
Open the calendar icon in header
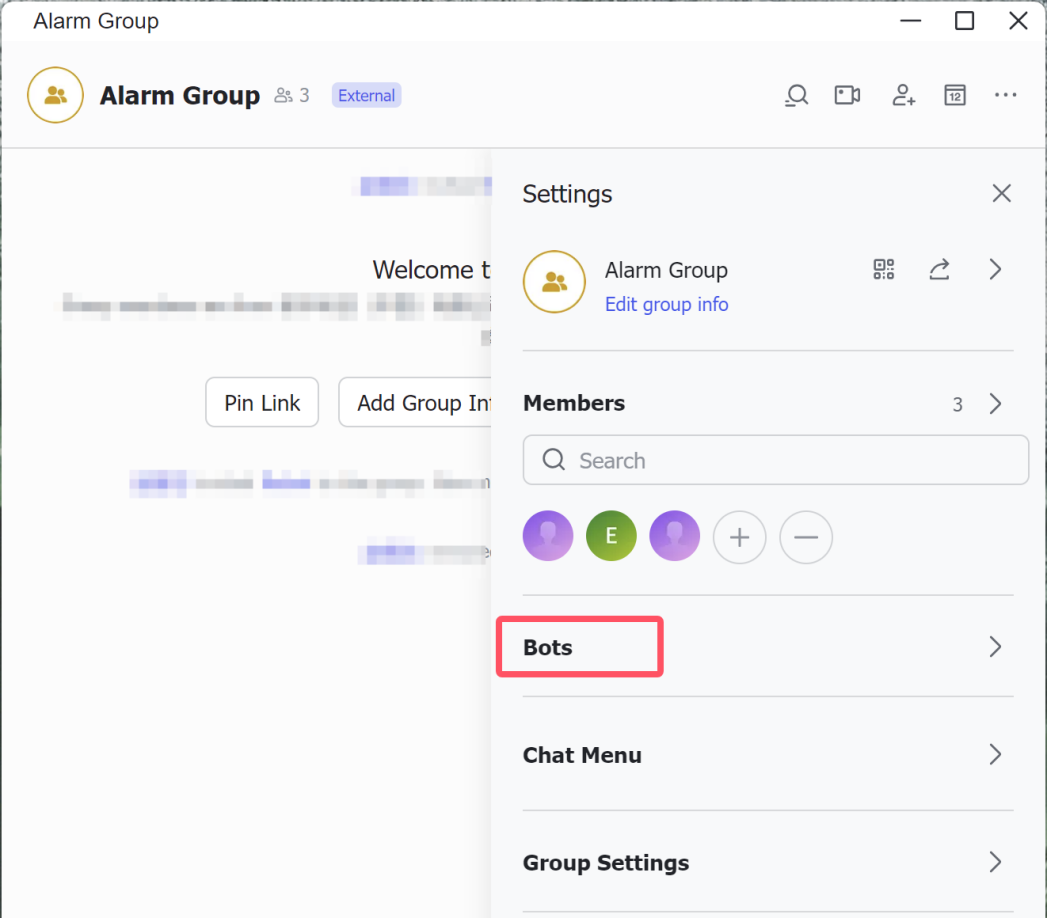[x=955, y=96]
